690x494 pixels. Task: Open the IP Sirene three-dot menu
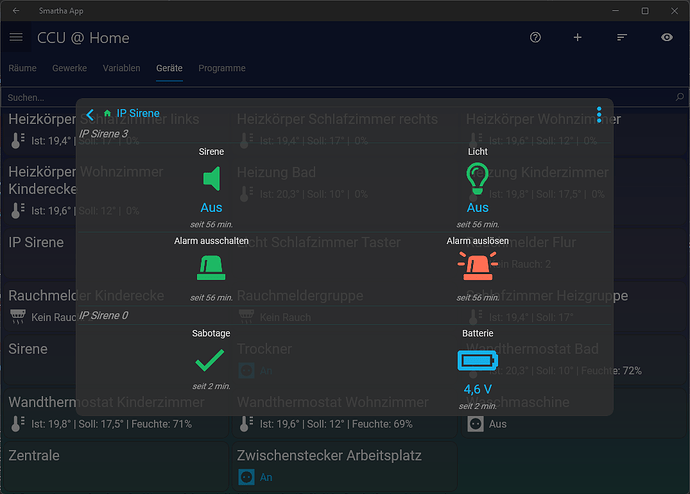[x=599, y=115]
